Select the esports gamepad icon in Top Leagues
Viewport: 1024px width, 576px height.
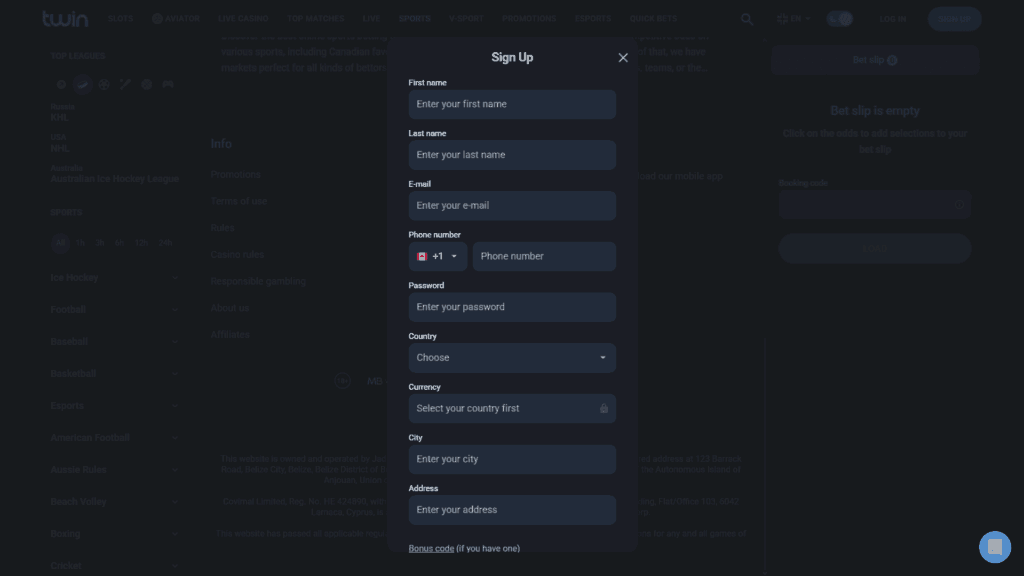click(x=168, y=84)
